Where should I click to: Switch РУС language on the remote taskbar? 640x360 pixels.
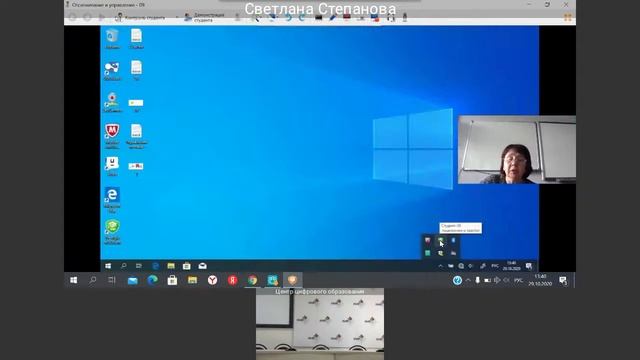point(495,266)
